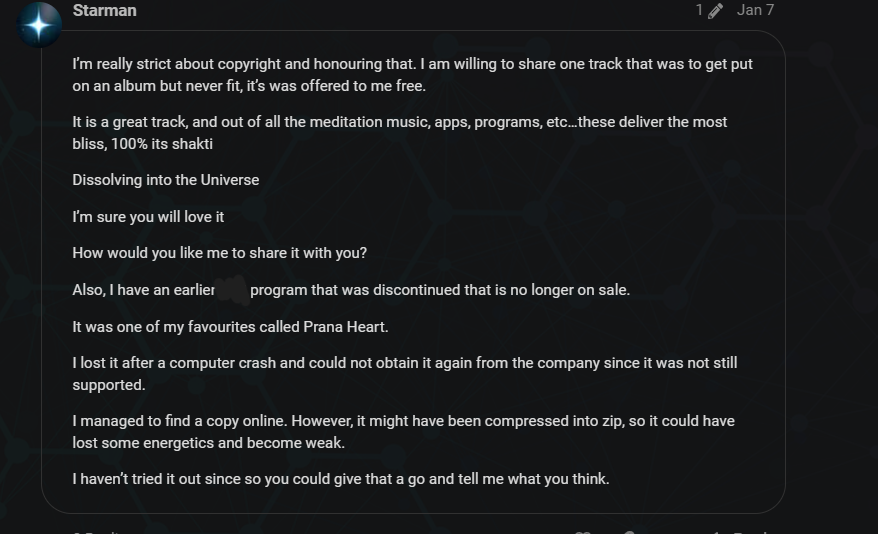
Task: Click the 'lost some energetics and become weak' line
Action: click(208, 443)
